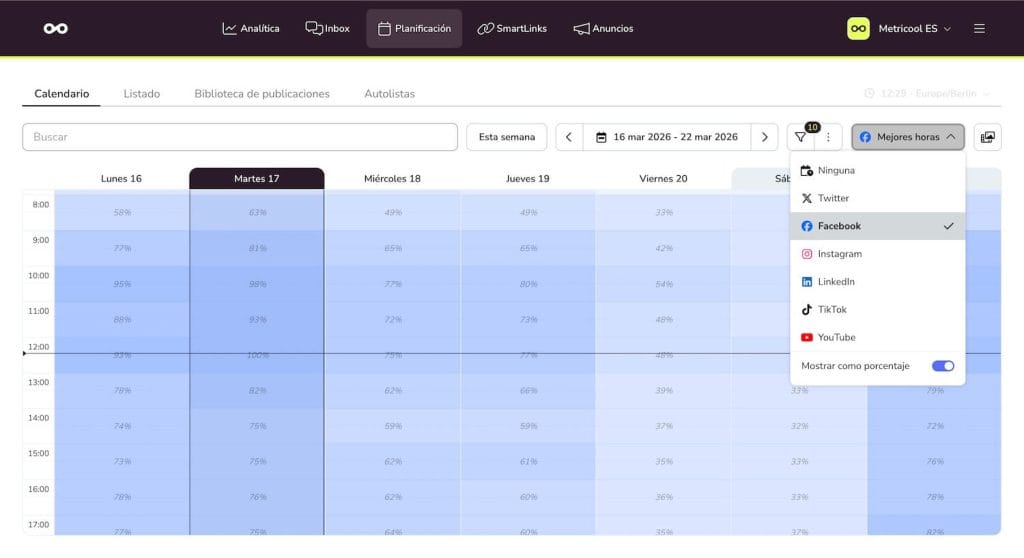Open the hamburger menu icon
This screenshot has width=1024, height=558.
tap(979, 28)
